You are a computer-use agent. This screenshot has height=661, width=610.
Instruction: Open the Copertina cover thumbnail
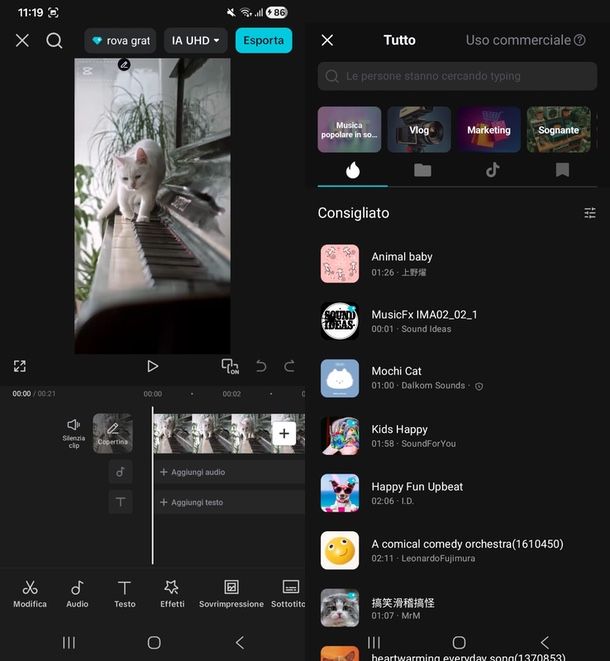coord(113,433)
